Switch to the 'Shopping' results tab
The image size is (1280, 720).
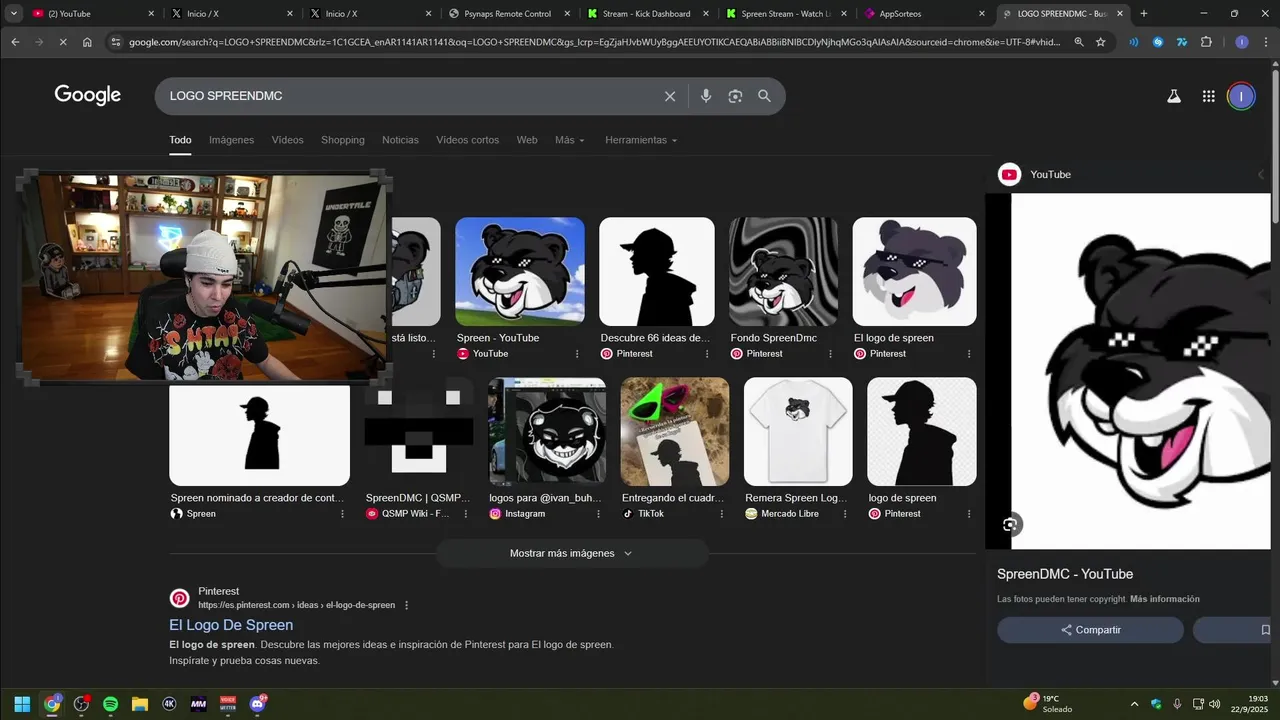pos(343,140)
